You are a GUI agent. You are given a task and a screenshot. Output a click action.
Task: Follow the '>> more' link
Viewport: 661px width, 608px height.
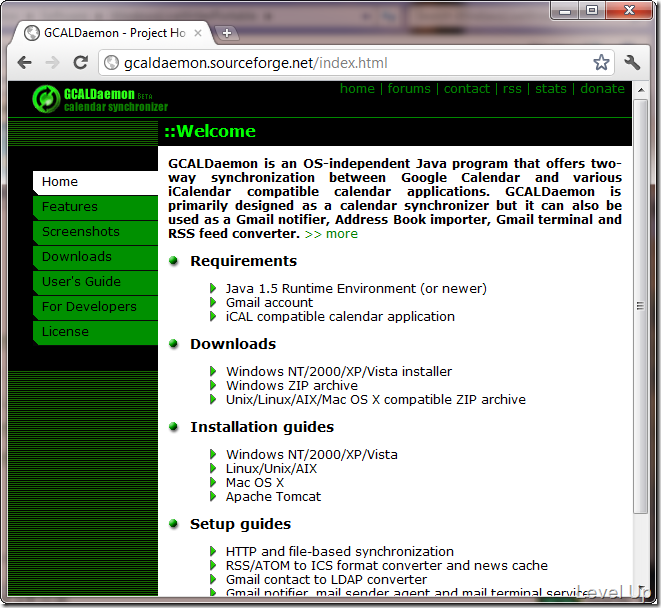331,234
